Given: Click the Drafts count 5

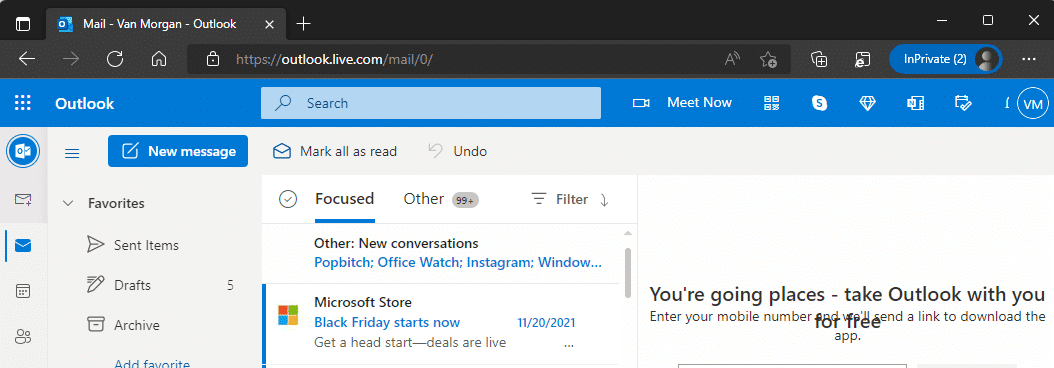Looking at the screenshot, I should point(231,285).
